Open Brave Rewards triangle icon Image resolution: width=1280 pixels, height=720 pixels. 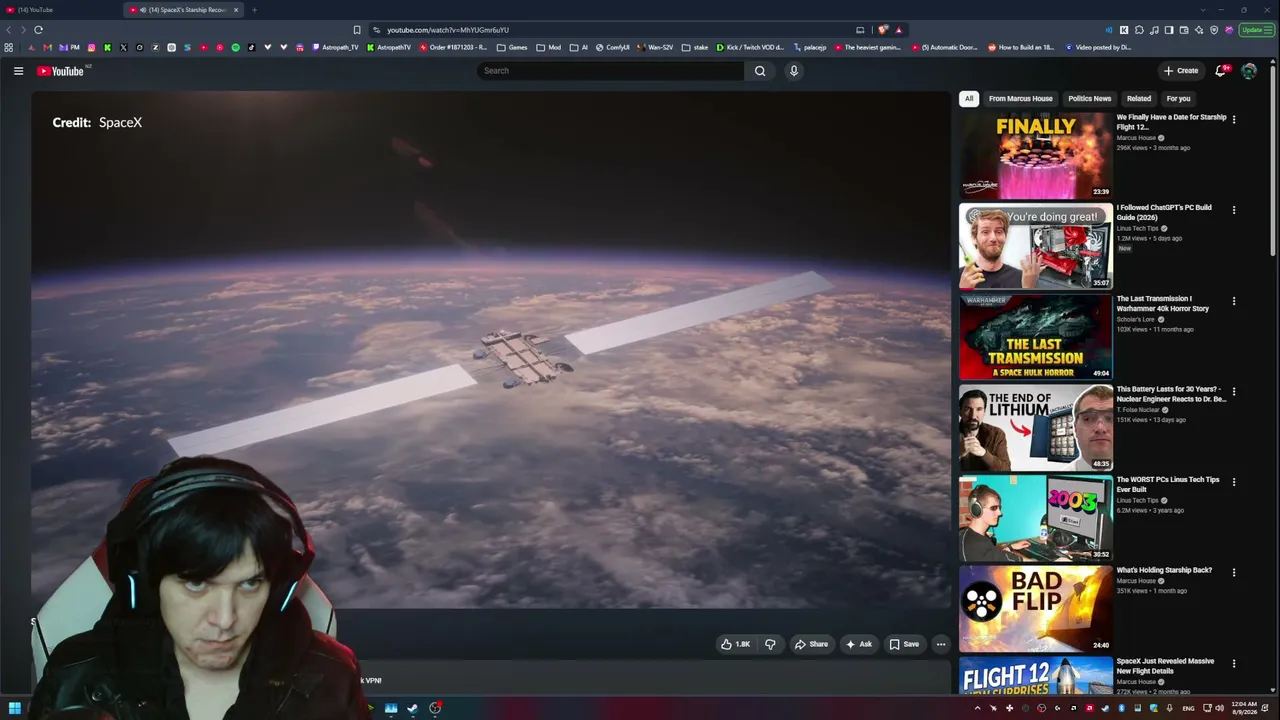[899, 30]
